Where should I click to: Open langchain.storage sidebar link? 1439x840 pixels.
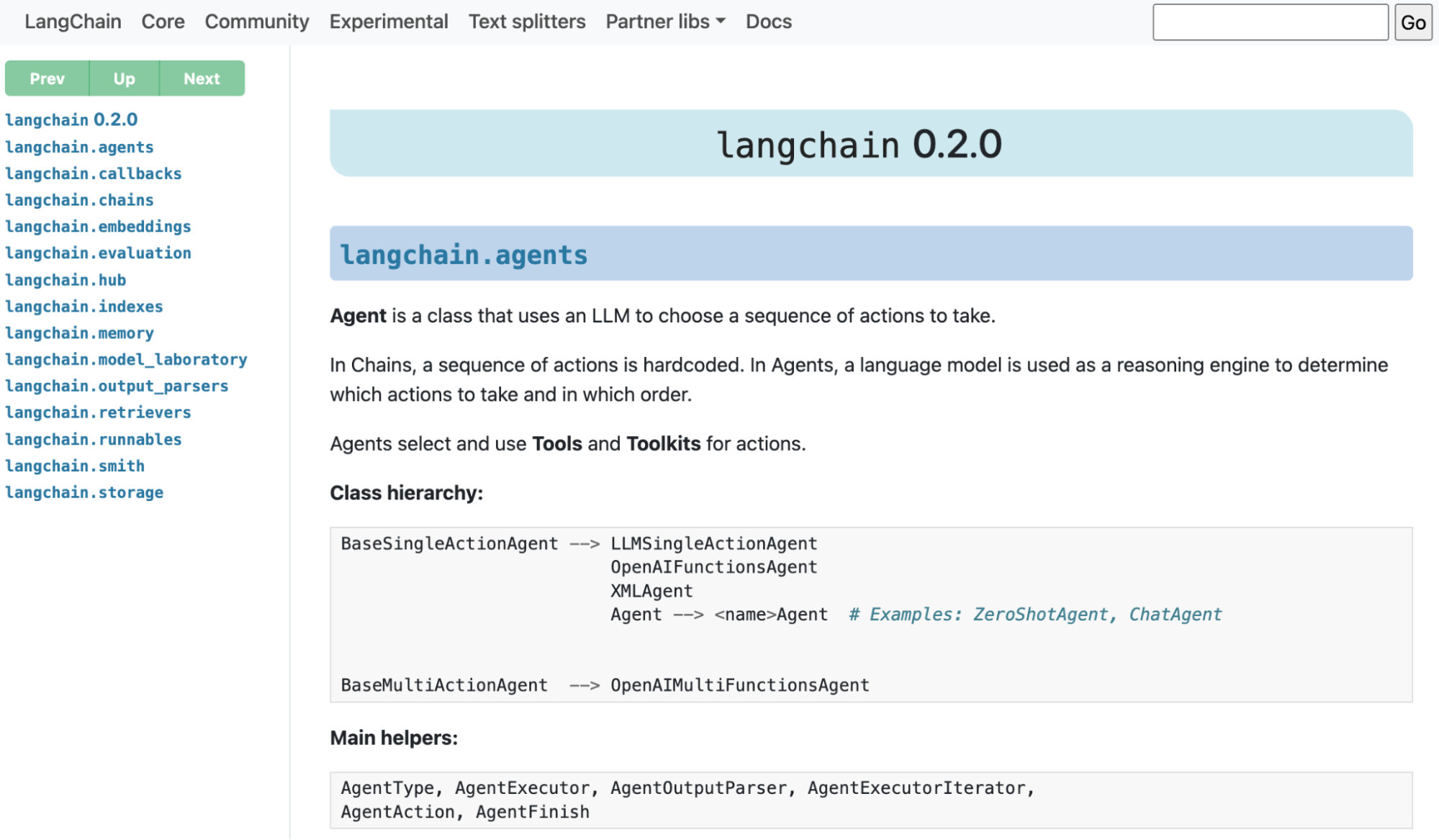(84, 492)
